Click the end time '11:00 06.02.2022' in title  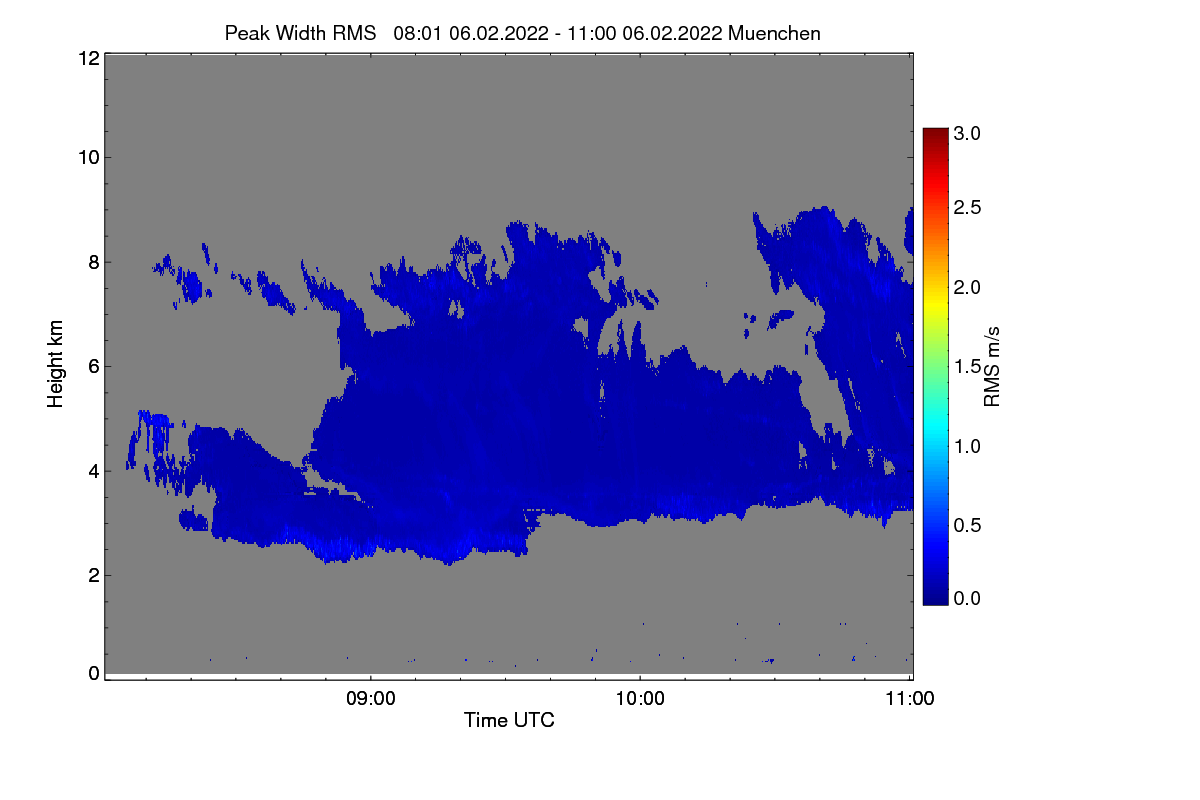(646, 33)
